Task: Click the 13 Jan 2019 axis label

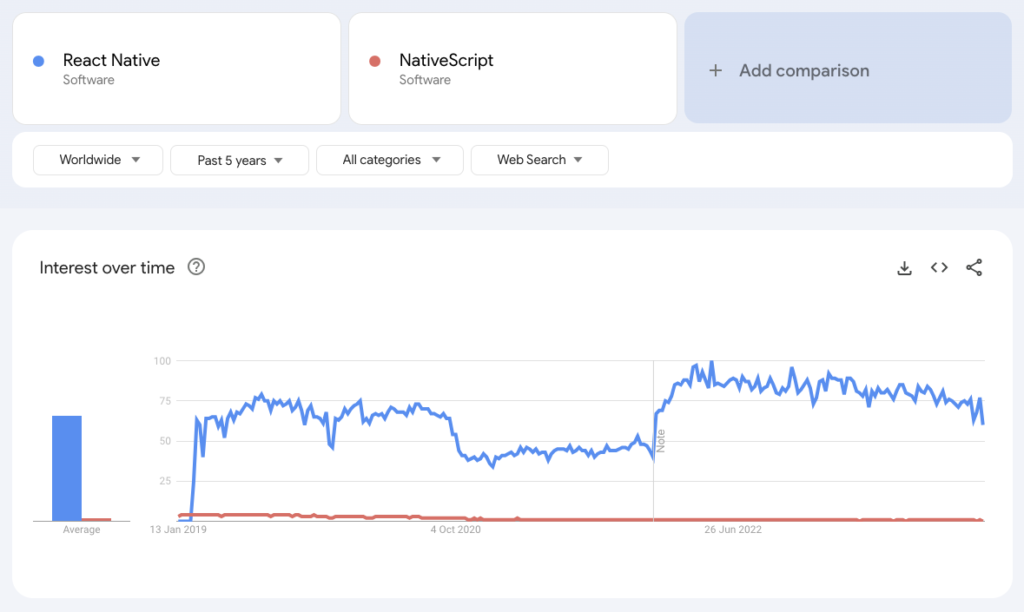Action: [178, 530]
